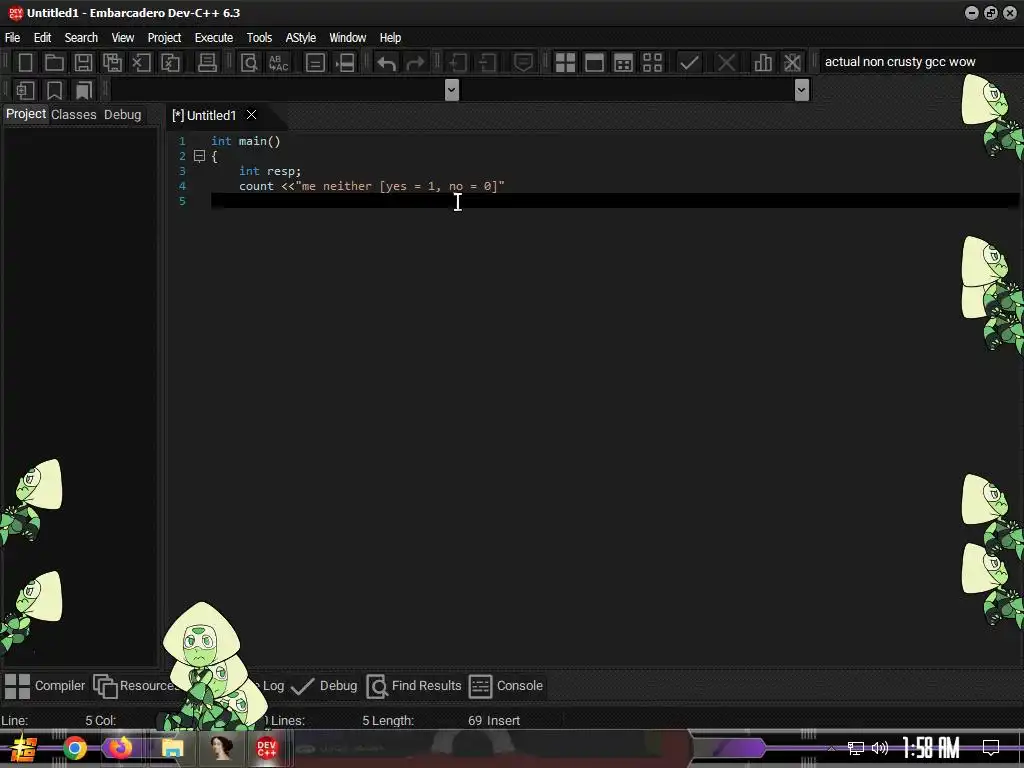
Task: Collapse the code fold marker on line 2
Action: (200, 156)
